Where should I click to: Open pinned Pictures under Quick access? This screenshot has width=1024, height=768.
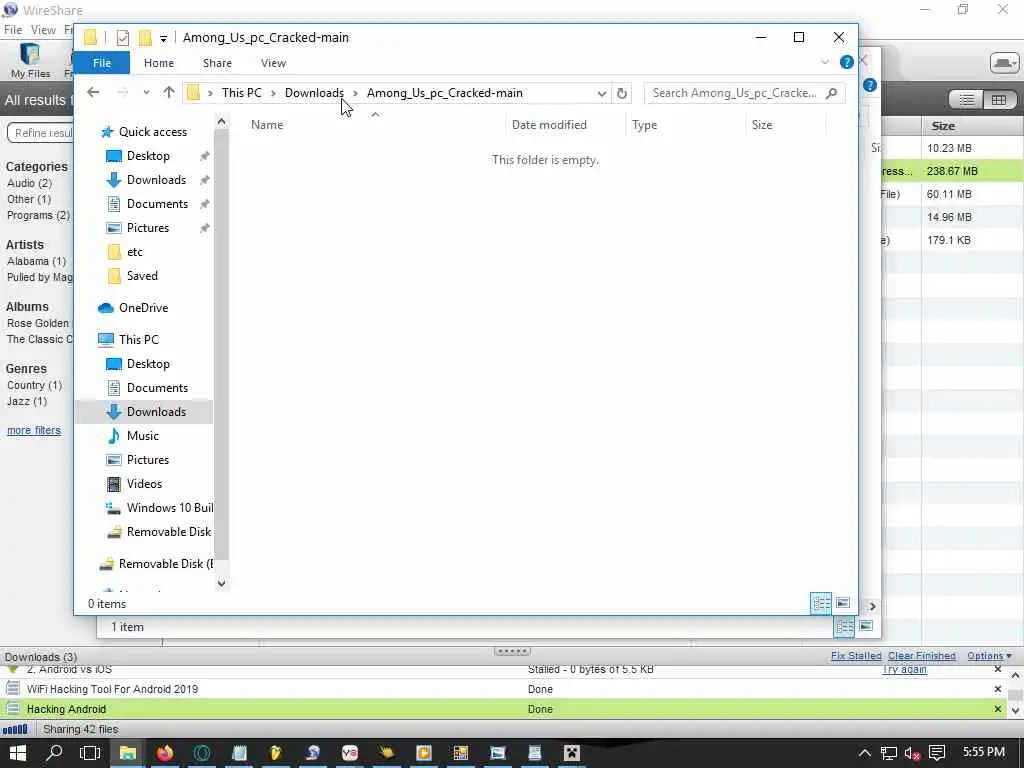coord(148,228)
